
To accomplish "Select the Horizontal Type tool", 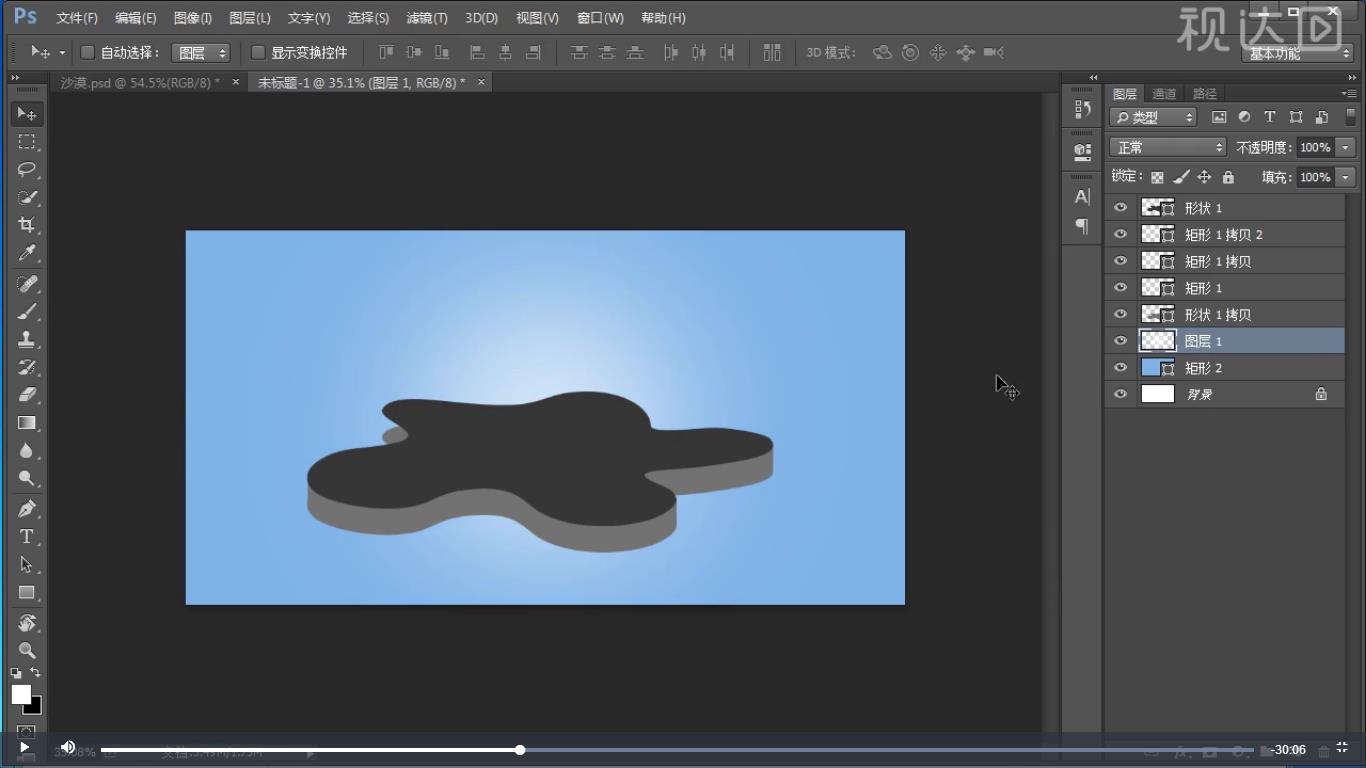I will click(27, 537).
